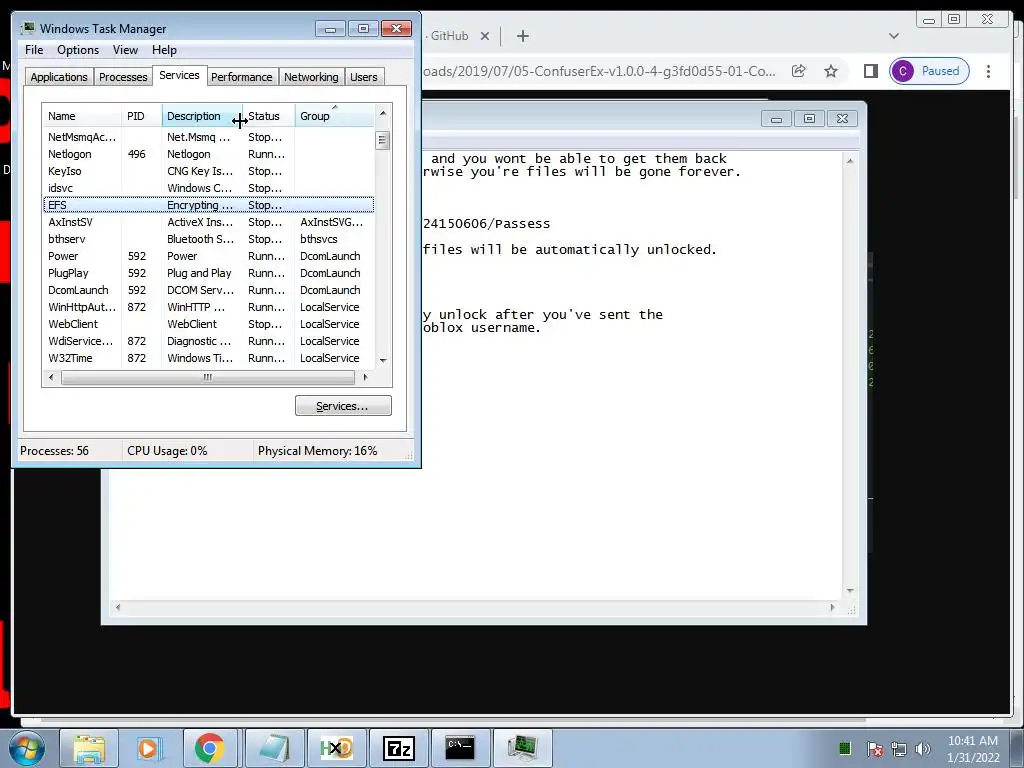This screenshot has height=768, width=1024.
Task: Click the services list horizontal scrollbar thumb
Action: tap(208, 377)
